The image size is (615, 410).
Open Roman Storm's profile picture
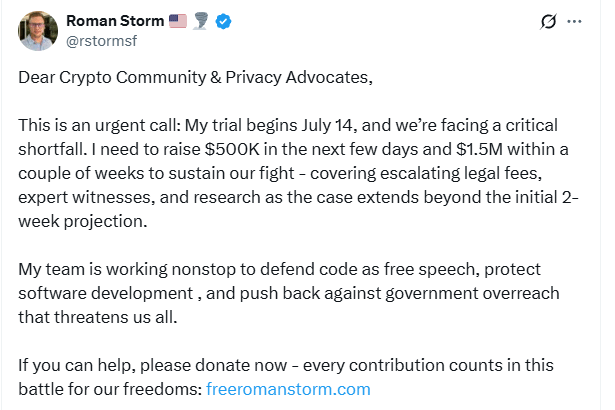point(38,31)
